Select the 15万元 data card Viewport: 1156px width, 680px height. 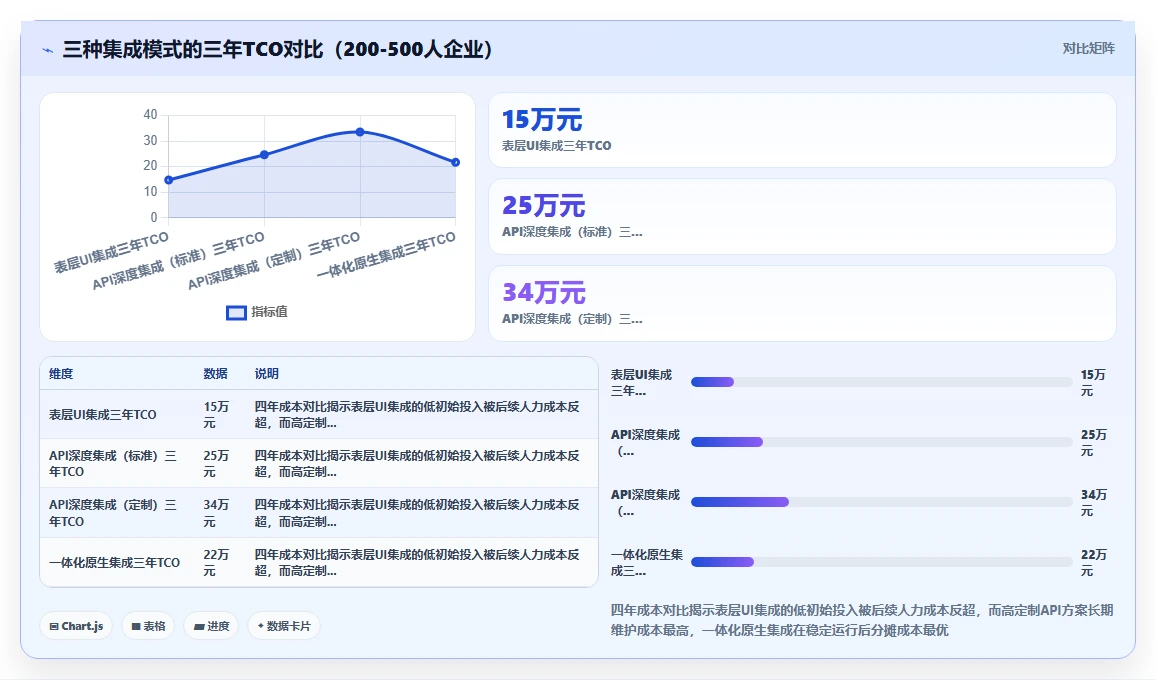point(802,130)
